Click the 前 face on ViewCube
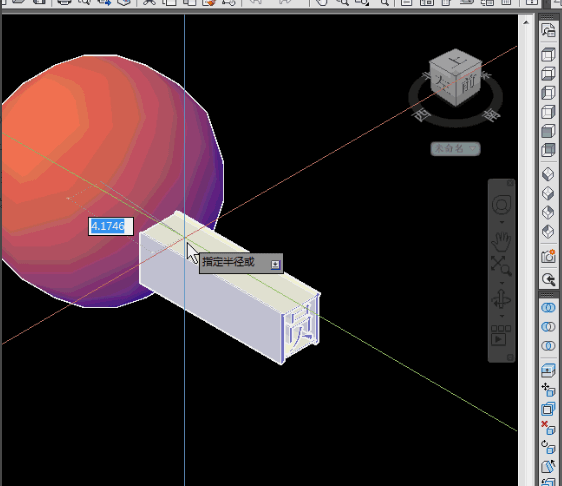This screenshot has width=562, height=486. coord(468,83)
